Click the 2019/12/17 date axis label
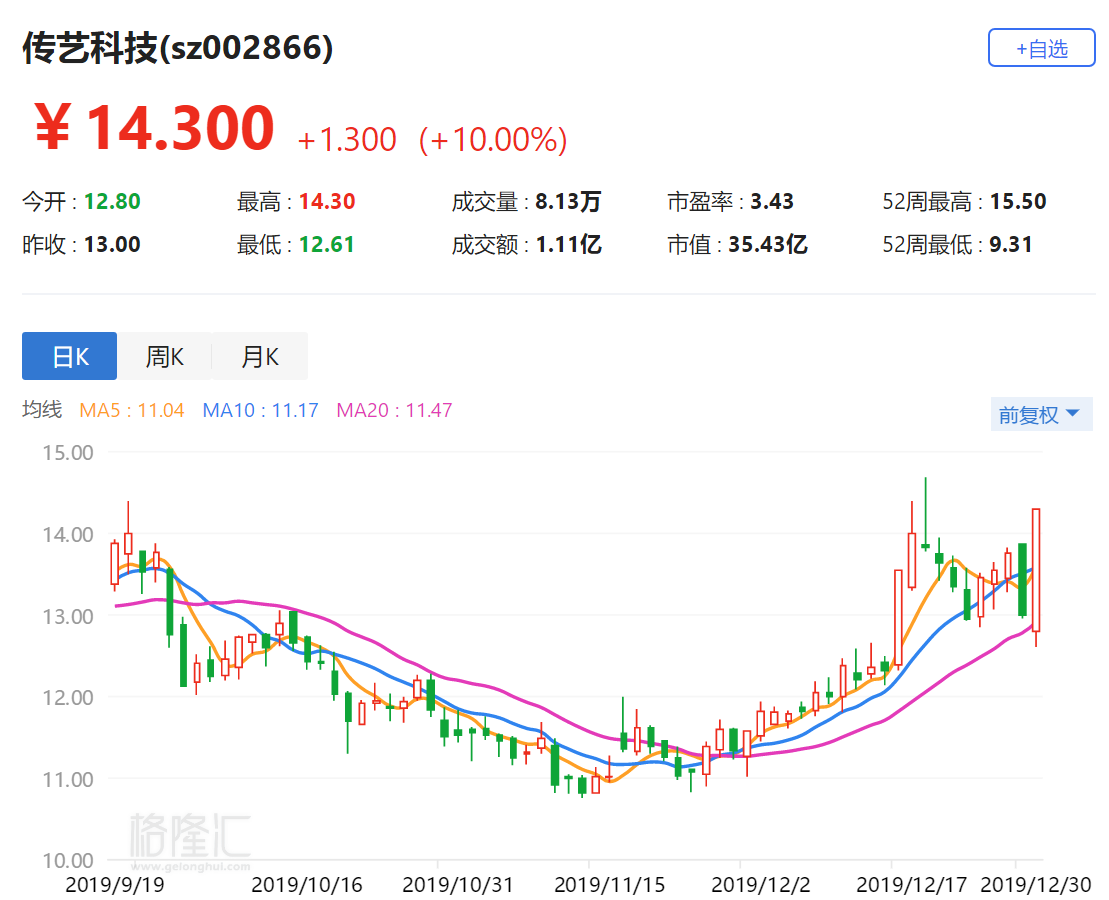The width and height of the screenshot is (1109, 900). click(912, 884)
